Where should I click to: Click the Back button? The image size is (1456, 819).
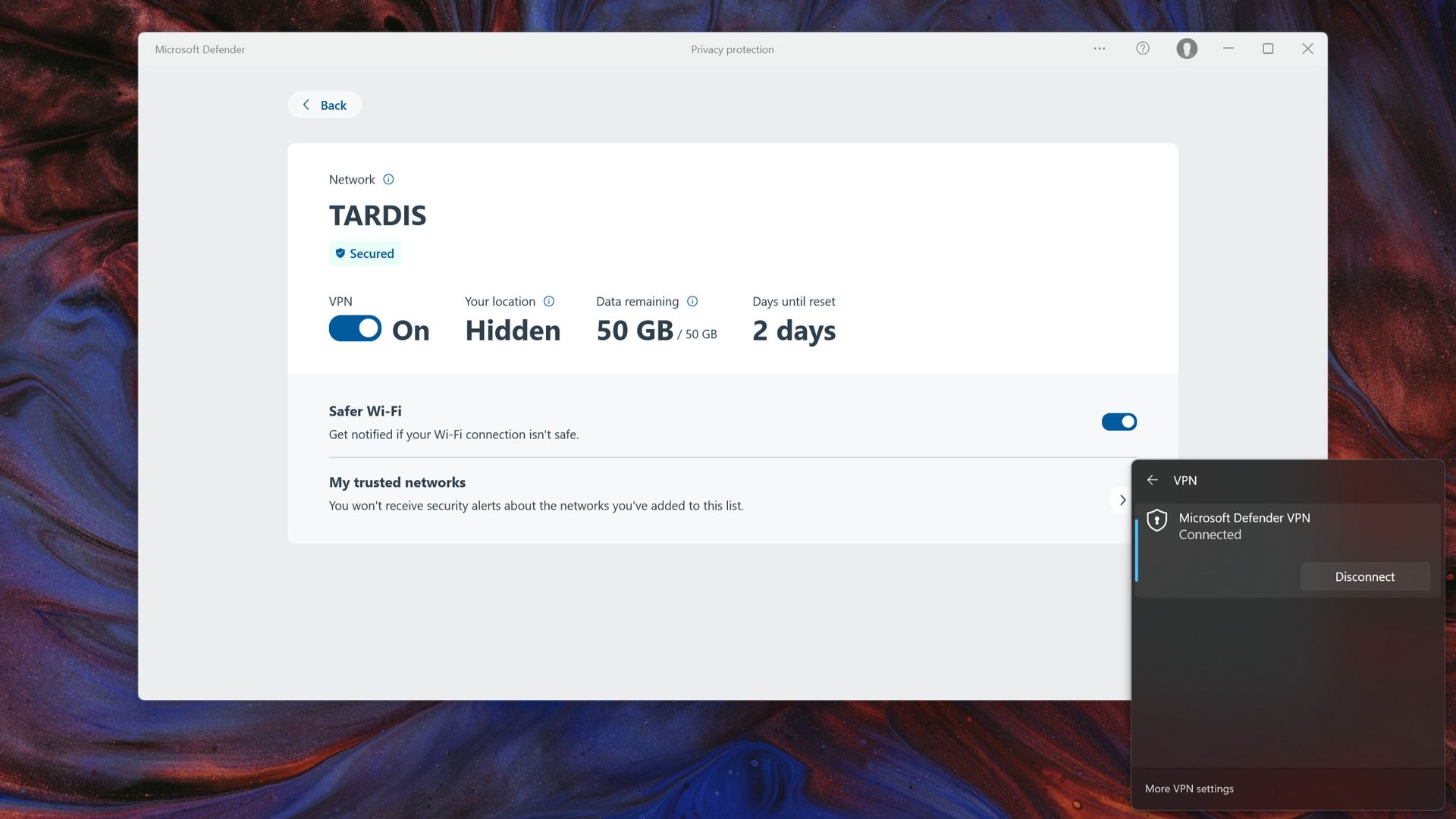324,105
